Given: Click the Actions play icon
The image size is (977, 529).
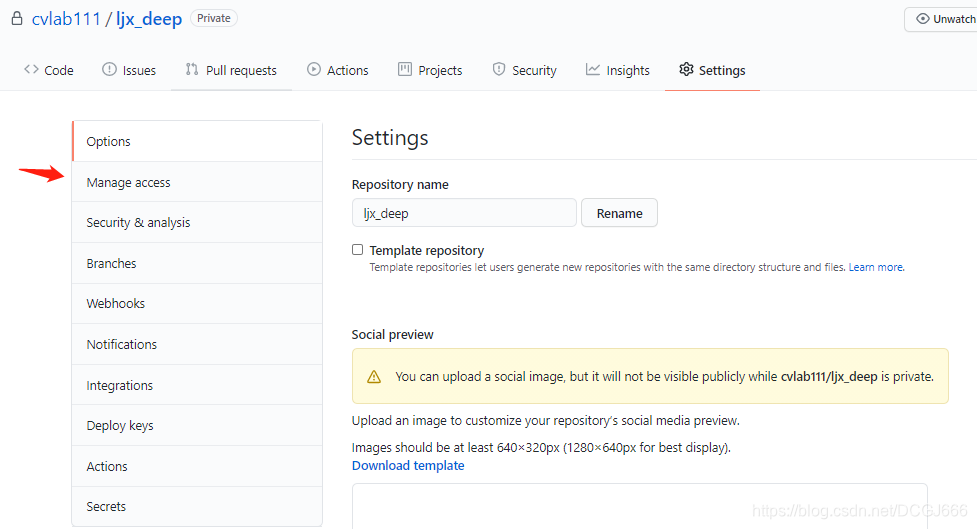Looking at the screenshot, I should point(314,70).
